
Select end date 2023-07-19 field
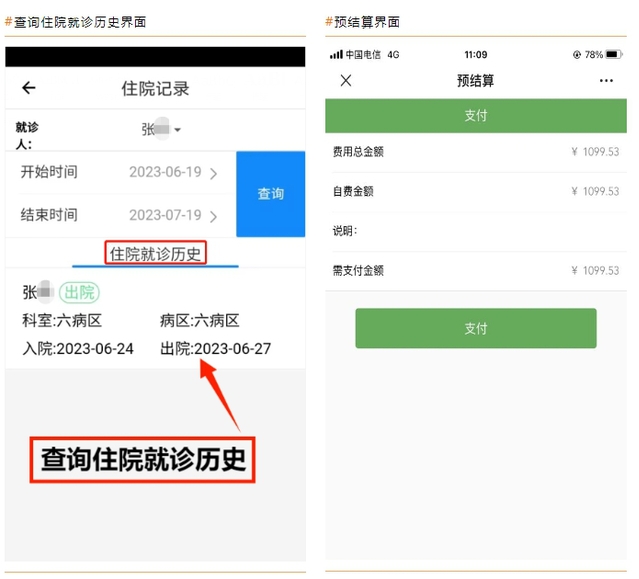(x=165, y=215)
